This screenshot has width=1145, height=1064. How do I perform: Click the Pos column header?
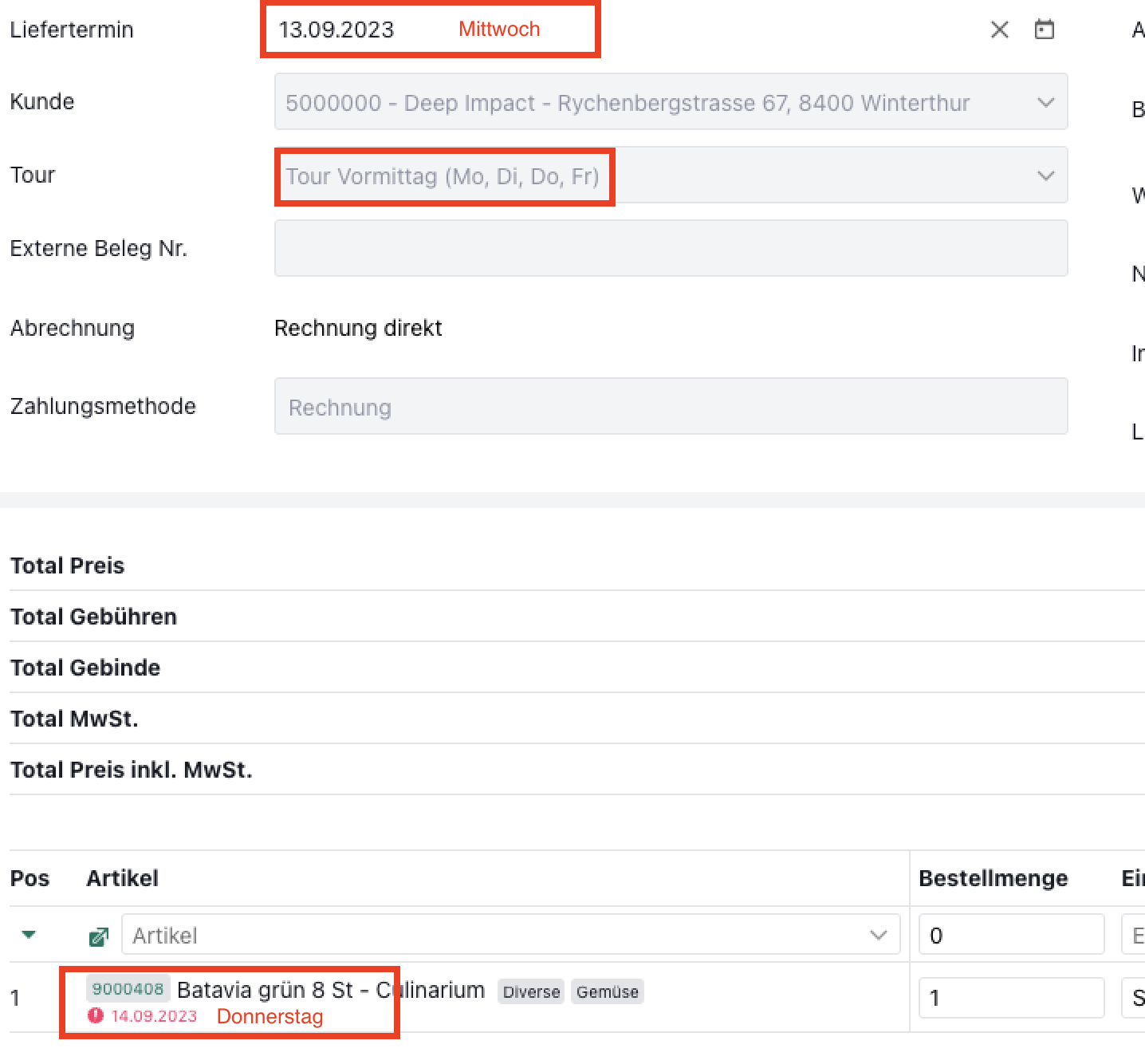[30, 878]
